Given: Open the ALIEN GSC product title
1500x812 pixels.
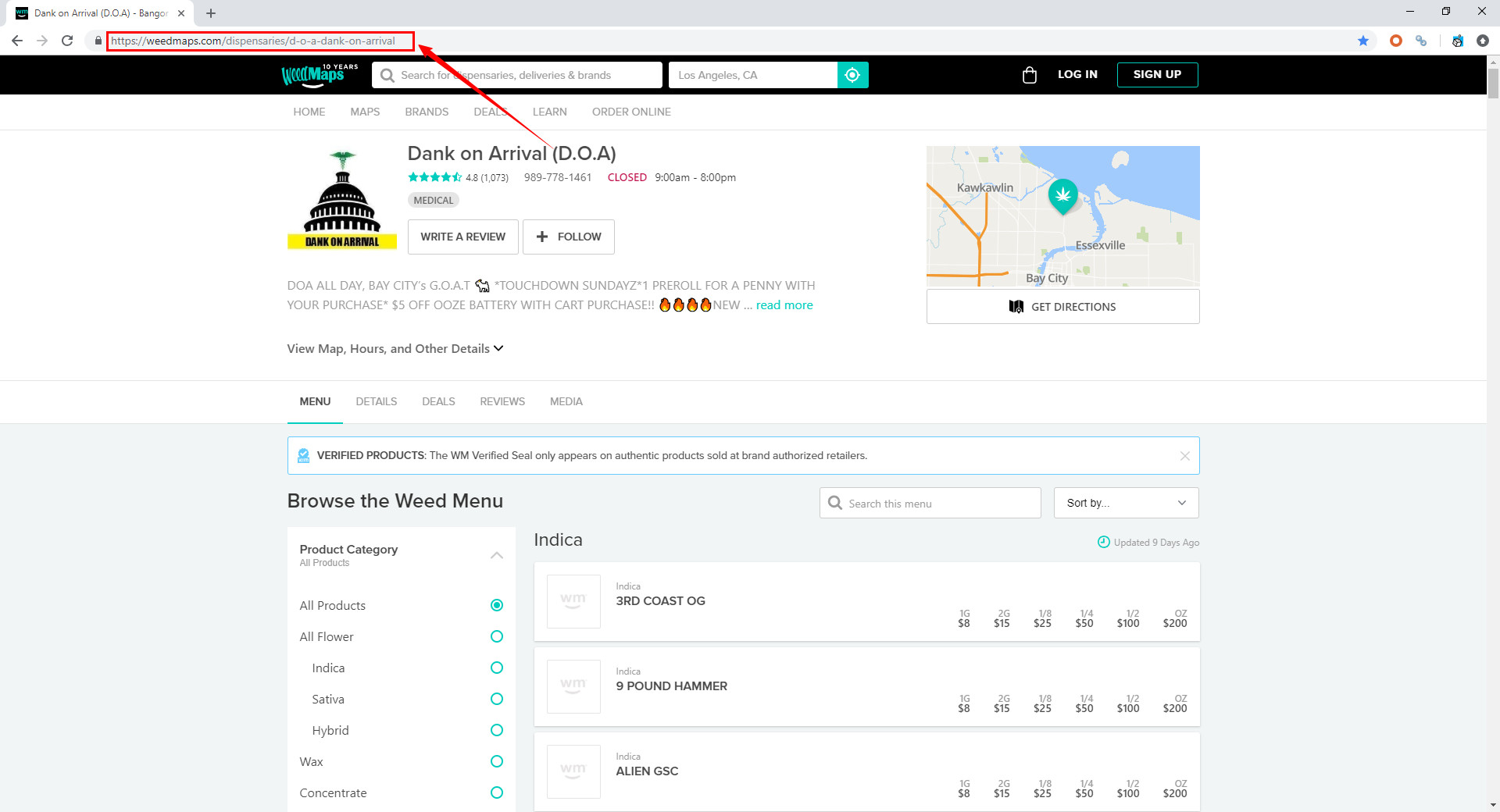Looking at the screenshot, I should click(x=647, y=771).
